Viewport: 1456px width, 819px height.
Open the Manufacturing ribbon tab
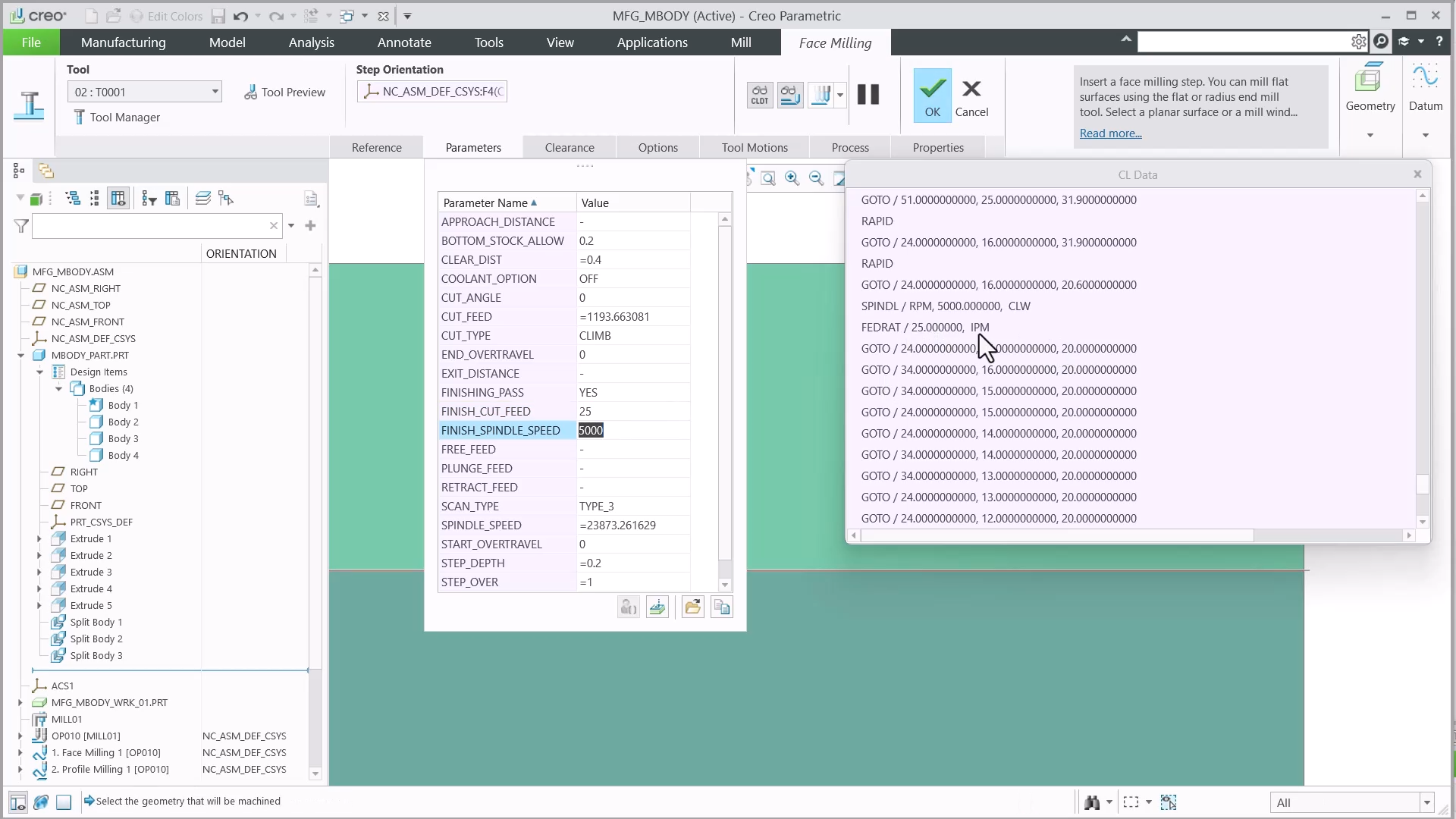tap(124, 42)
